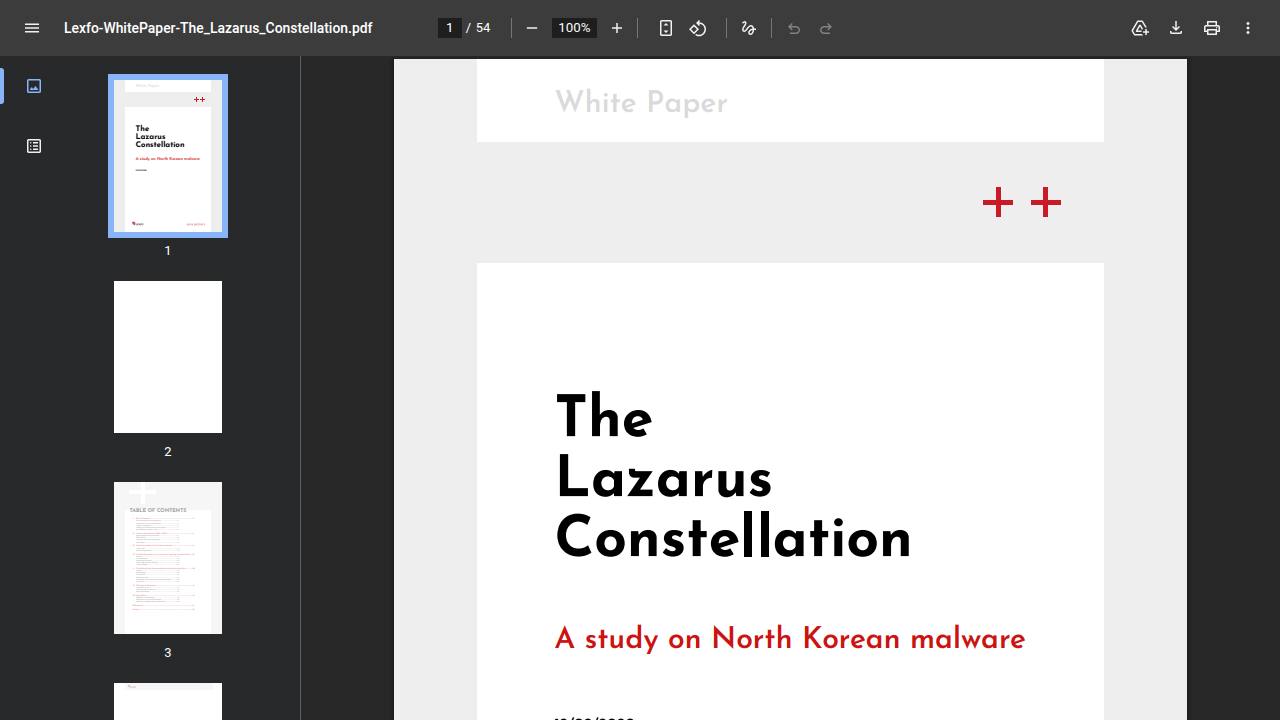Click the redo arrow icon

tap(826, 28)
